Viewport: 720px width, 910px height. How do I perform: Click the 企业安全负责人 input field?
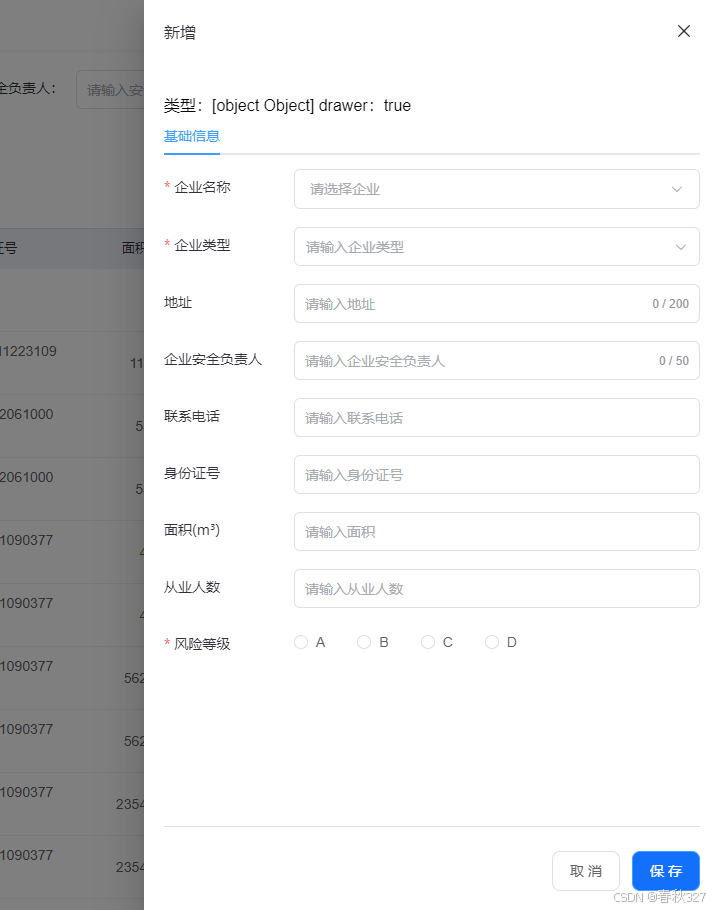[497, 360]
